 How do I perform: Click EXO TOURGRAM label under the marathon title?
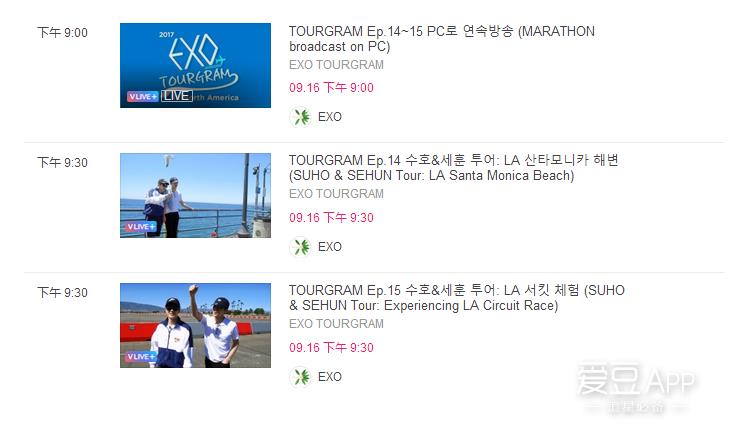click(336, 65)
